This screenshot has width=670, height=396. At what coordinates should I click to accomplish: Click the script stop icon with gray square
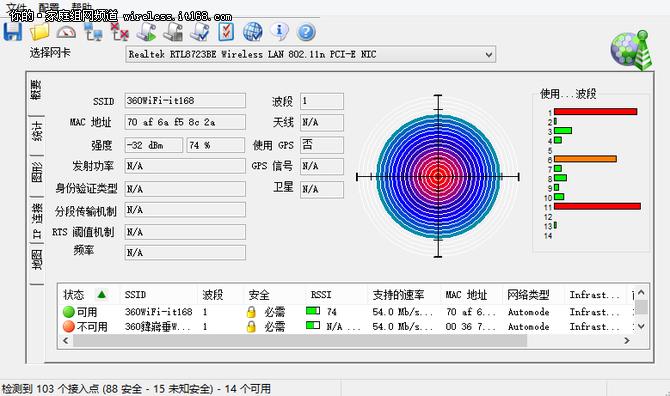click(x=173, y=32)
